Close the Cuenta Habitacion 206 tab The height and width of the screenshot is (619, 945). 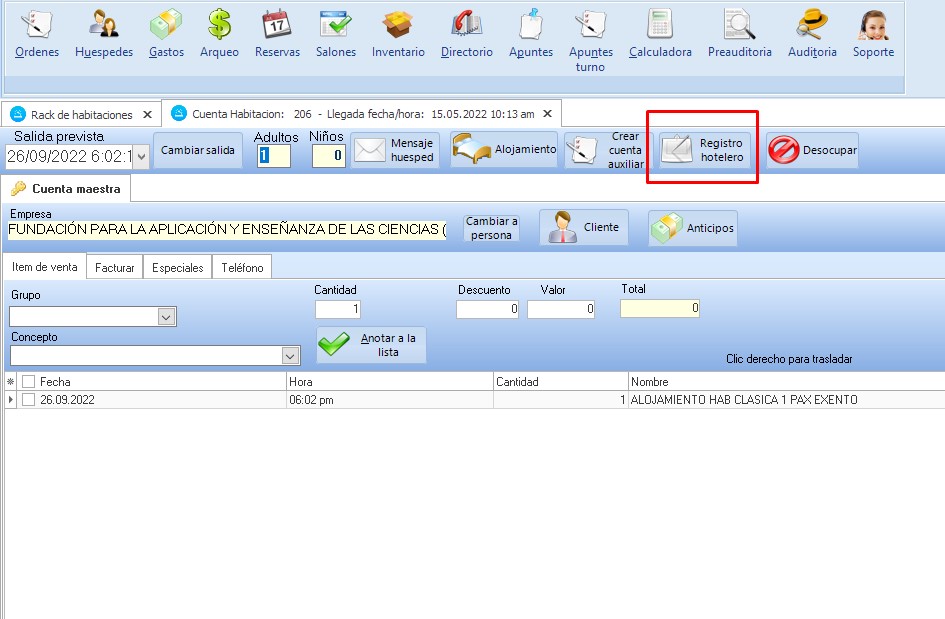[549, 114]
